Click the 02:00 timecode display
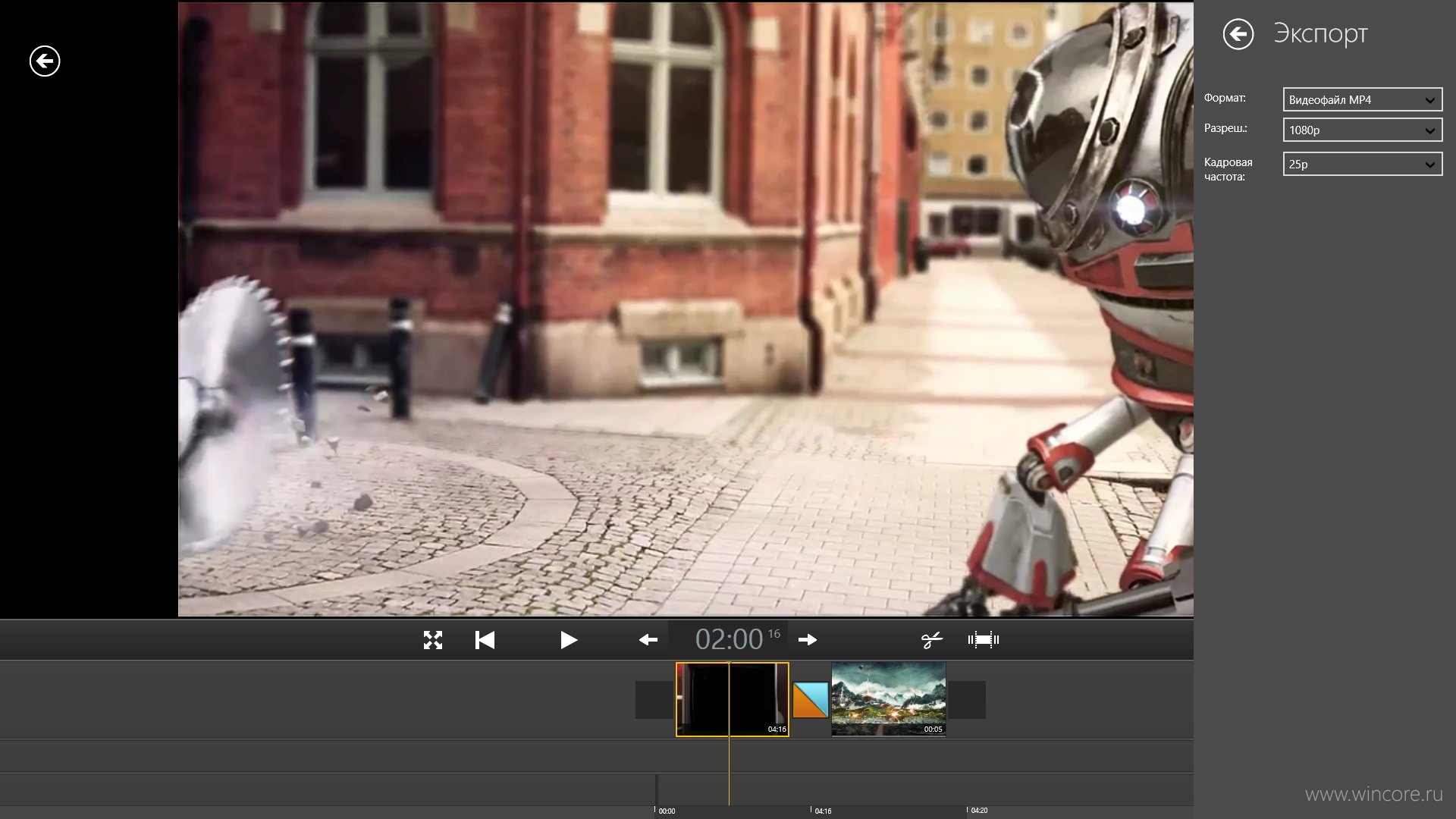The width and height of the screenshot is (1456, 819). [728, 639]
